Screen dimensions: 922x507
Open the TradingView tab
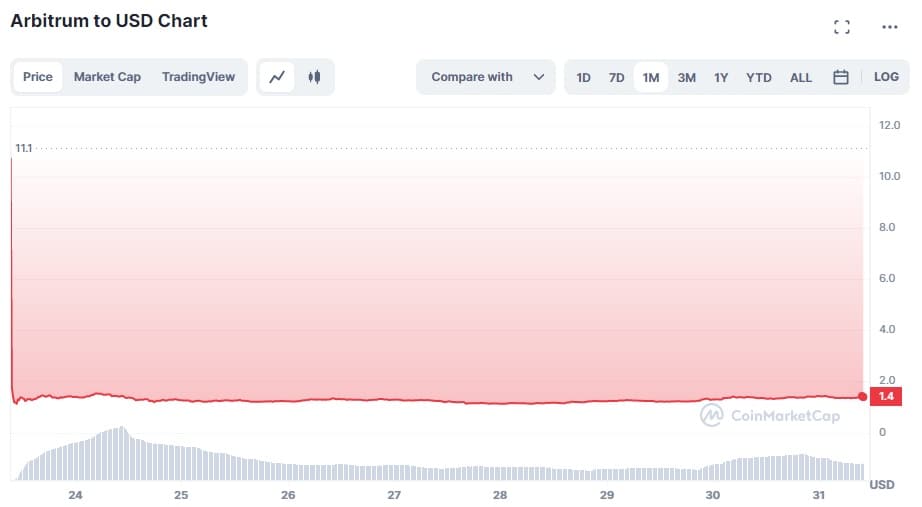point(198,77)
